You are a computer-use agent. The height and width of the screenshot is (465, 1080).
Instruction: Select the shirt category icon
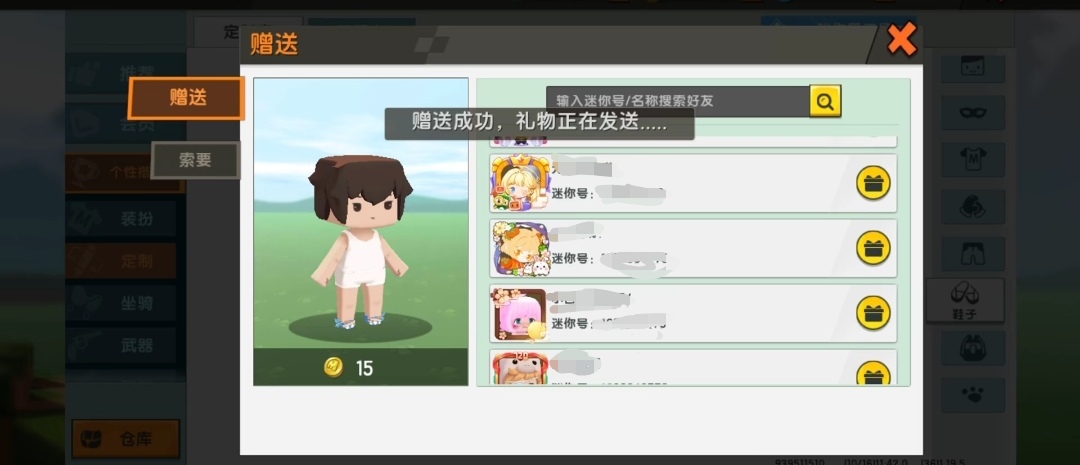point(973,160)
